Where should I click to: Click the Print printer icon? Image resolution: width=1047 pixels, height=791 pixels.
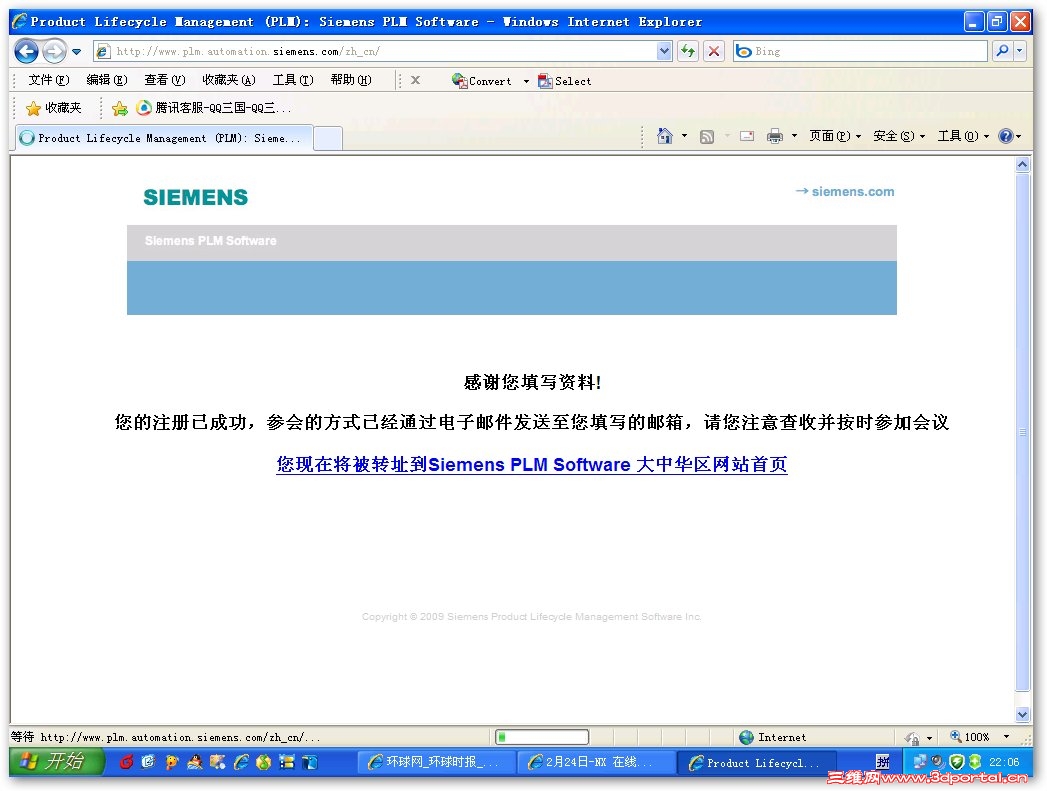point(775,136)
